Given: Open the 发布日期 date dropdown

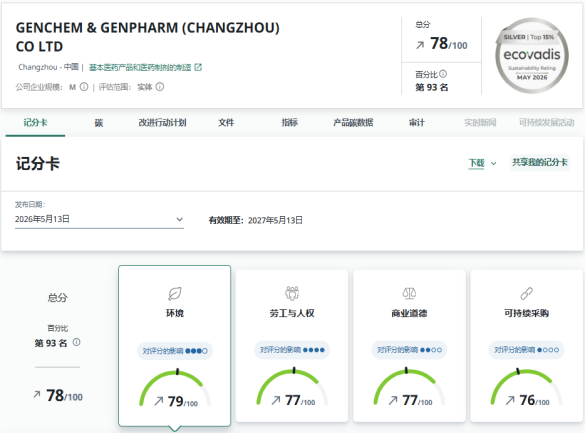Looking at the screenshot, I should click(x=99, y=219).
